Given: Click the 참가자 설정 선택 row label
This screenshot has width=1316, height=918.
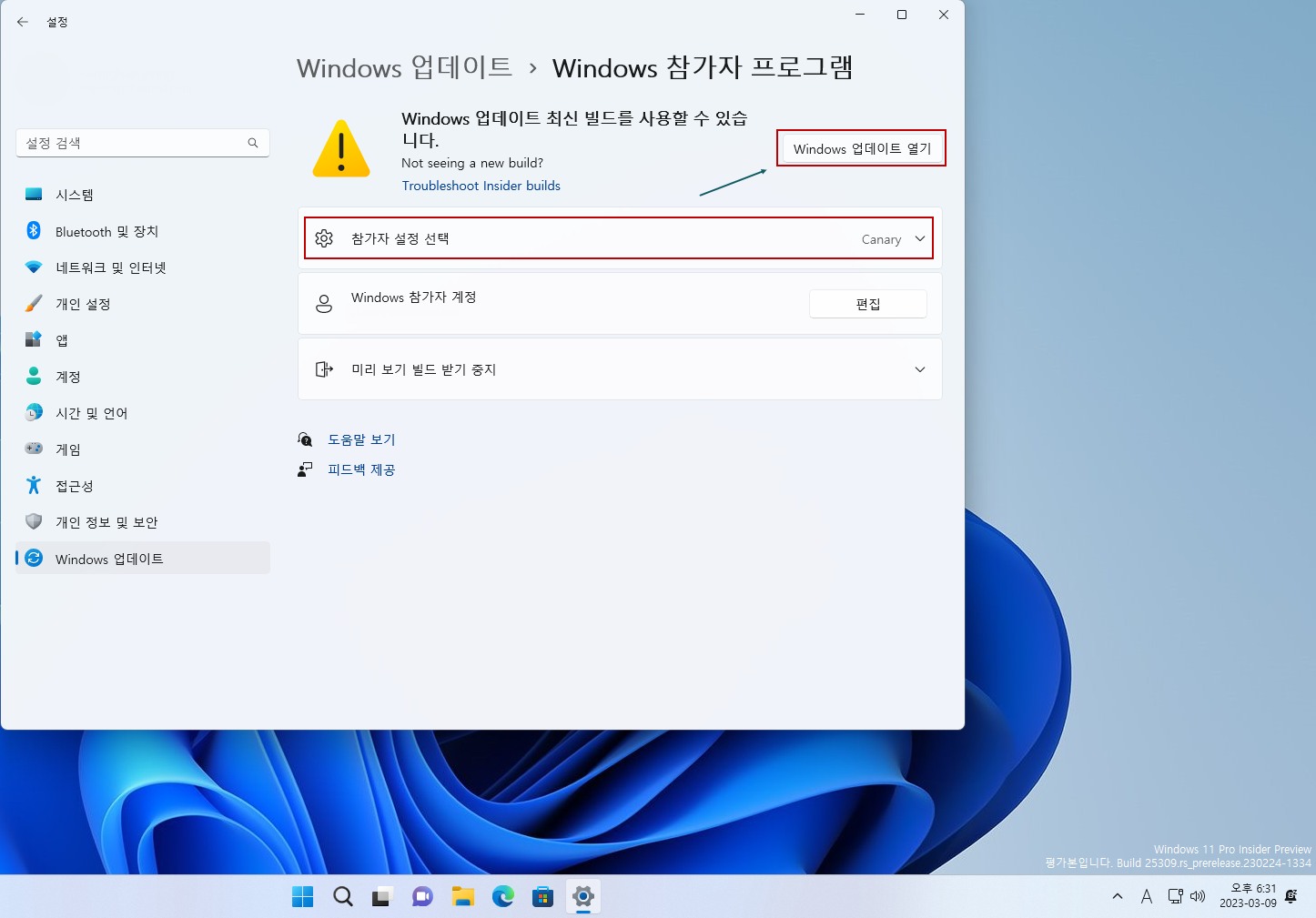Looking at the screenshot, I should tap(400, 238).
